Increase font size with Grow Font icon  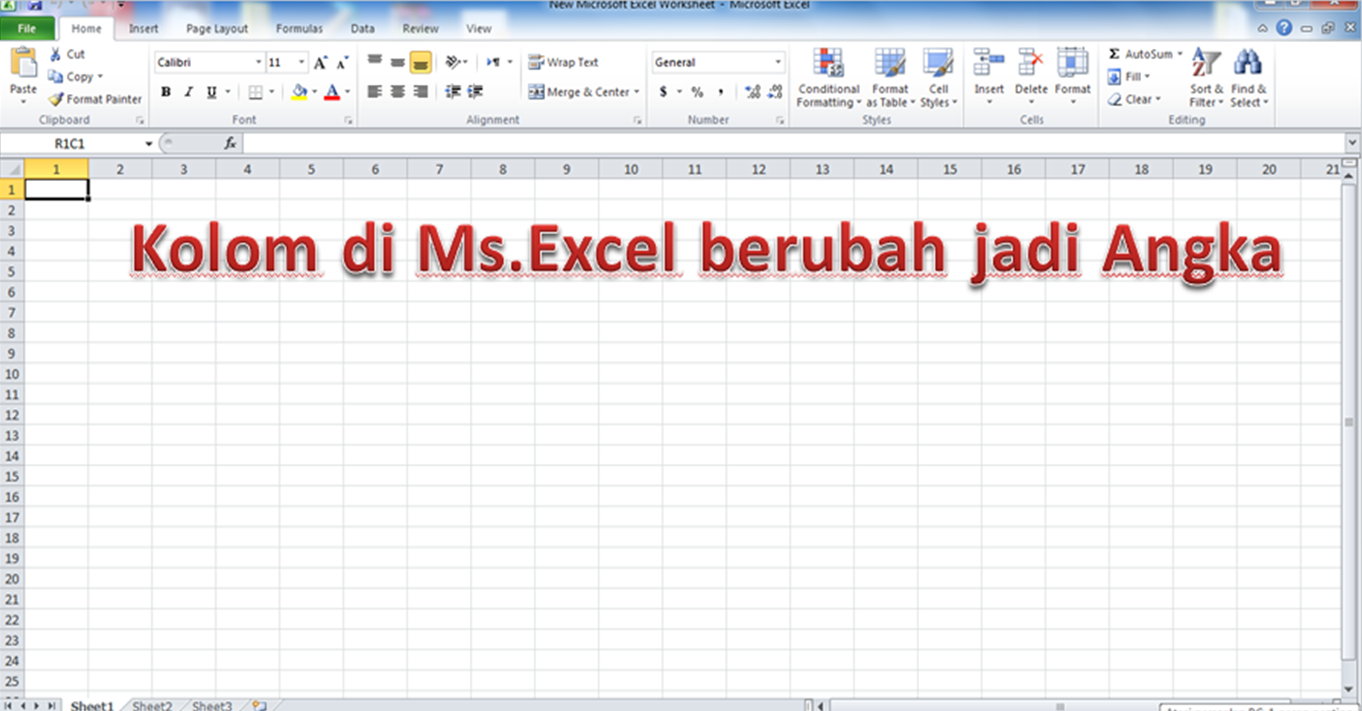[320, 62]
